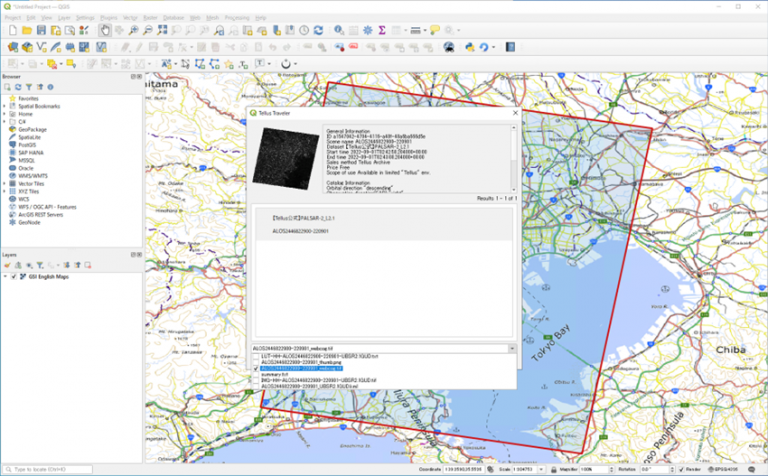
Task: Click the dark blue book help icon
Action: coord(510,47)
